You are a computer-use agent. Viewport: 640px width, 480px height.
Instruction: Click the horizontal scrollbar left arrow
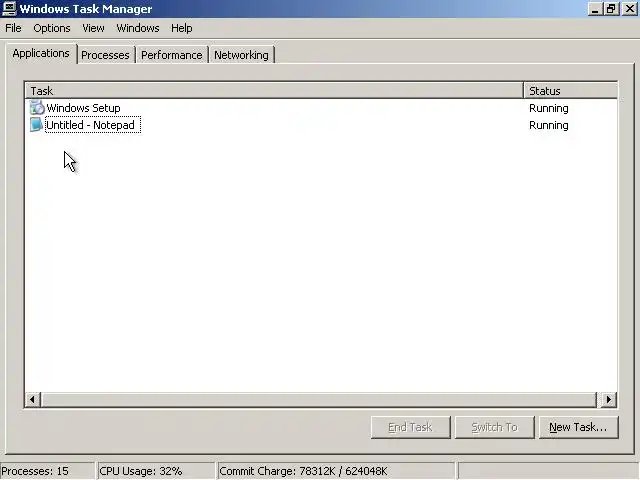click(33, 399)
